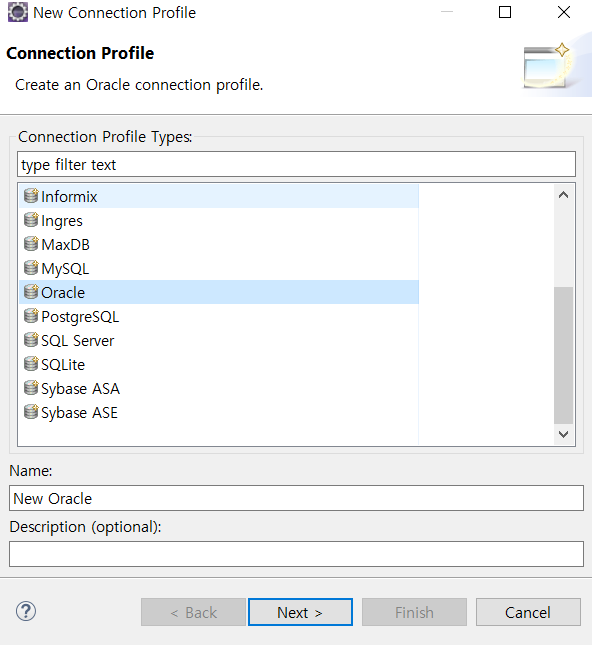Click the Name field containing New Oracle
The height and width of the screenshot is (645, 592).
296,498
